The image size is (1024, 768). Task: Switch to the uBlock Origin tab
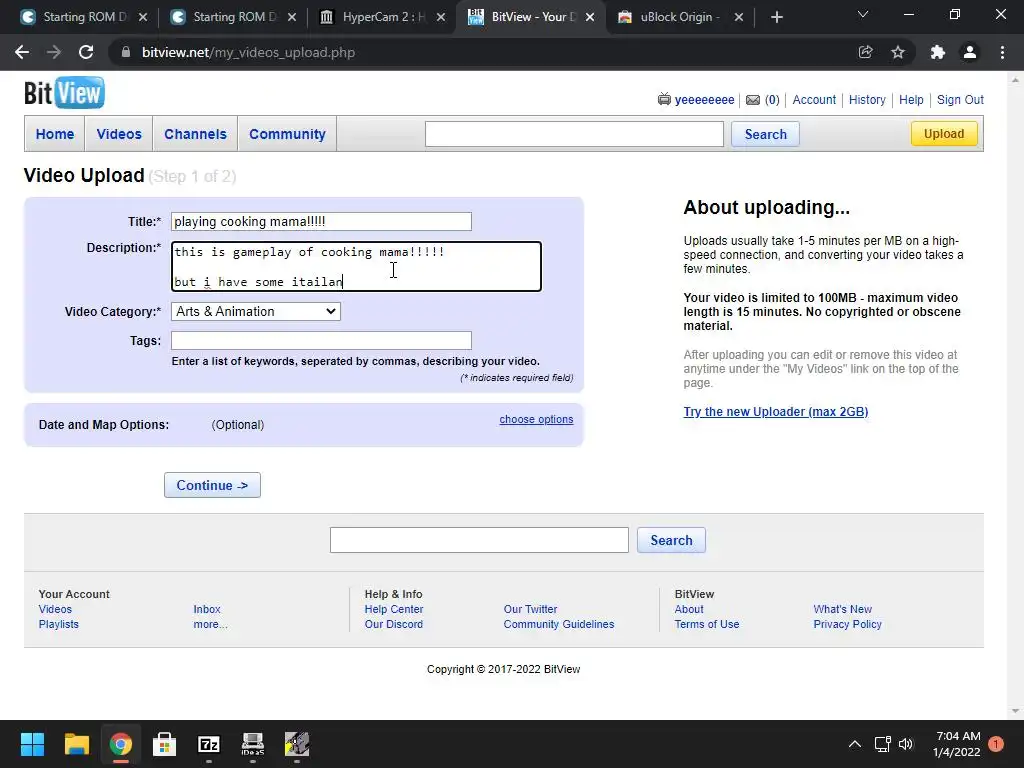point(681,17)
